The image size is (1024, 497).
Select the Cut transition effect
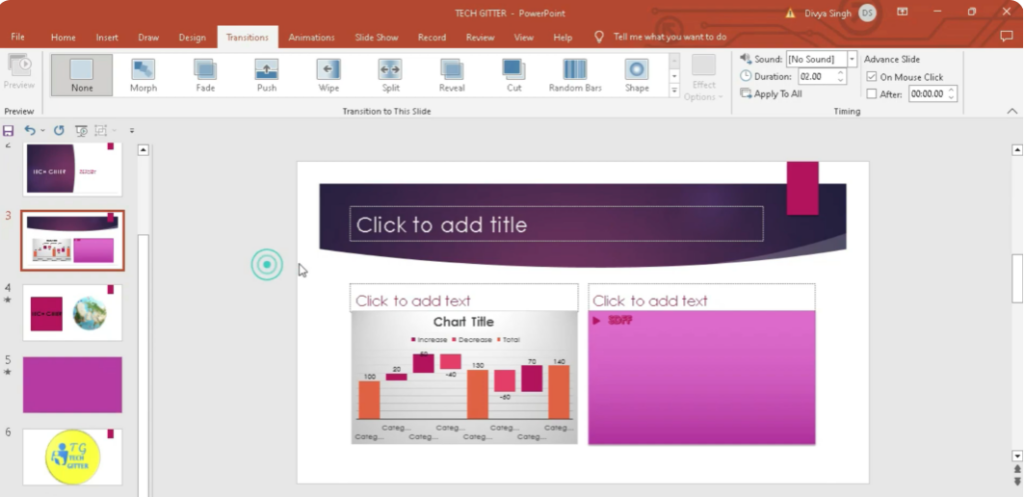click(x=513, y=75)
